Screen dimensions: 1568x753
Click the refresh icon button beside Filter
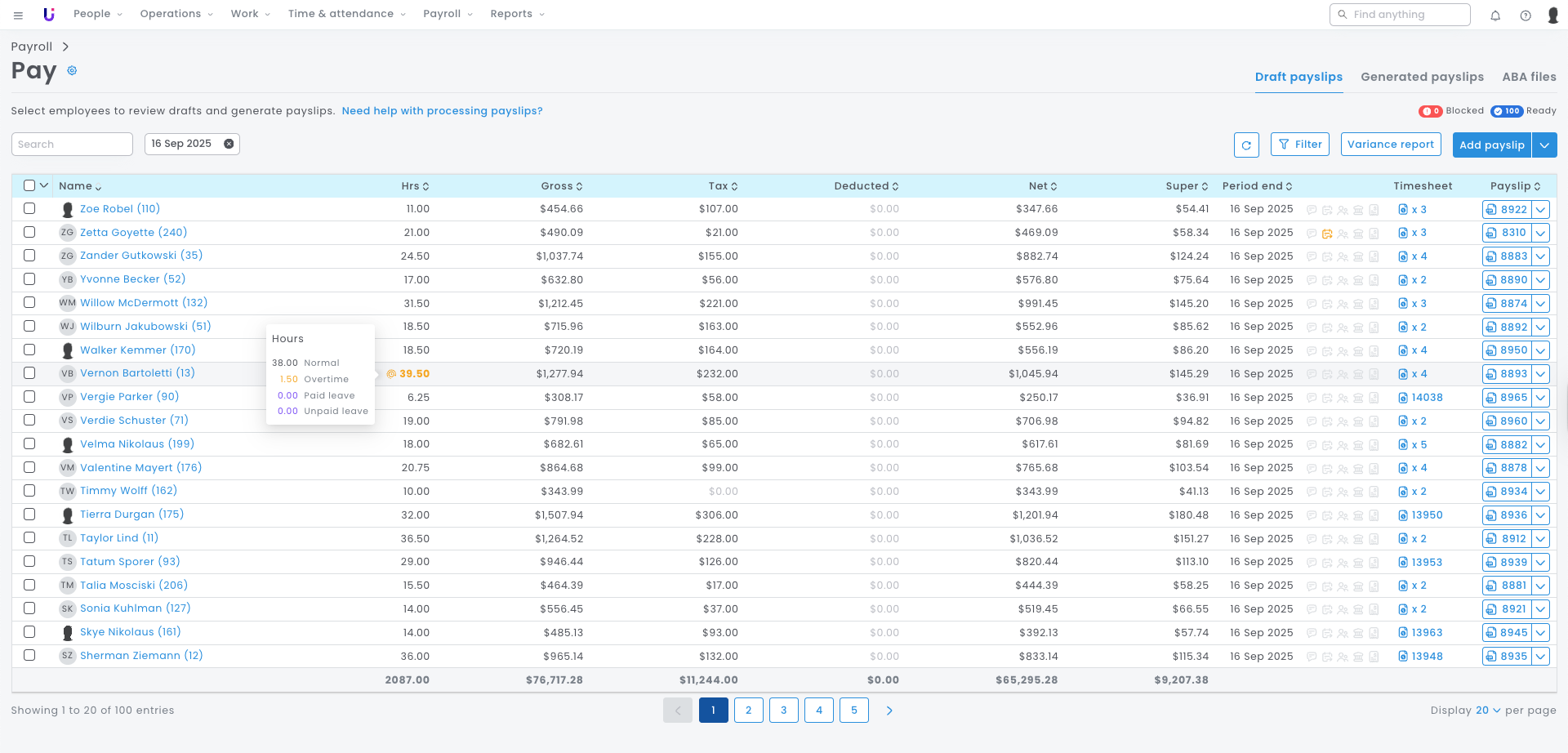tap(1246, 145)
